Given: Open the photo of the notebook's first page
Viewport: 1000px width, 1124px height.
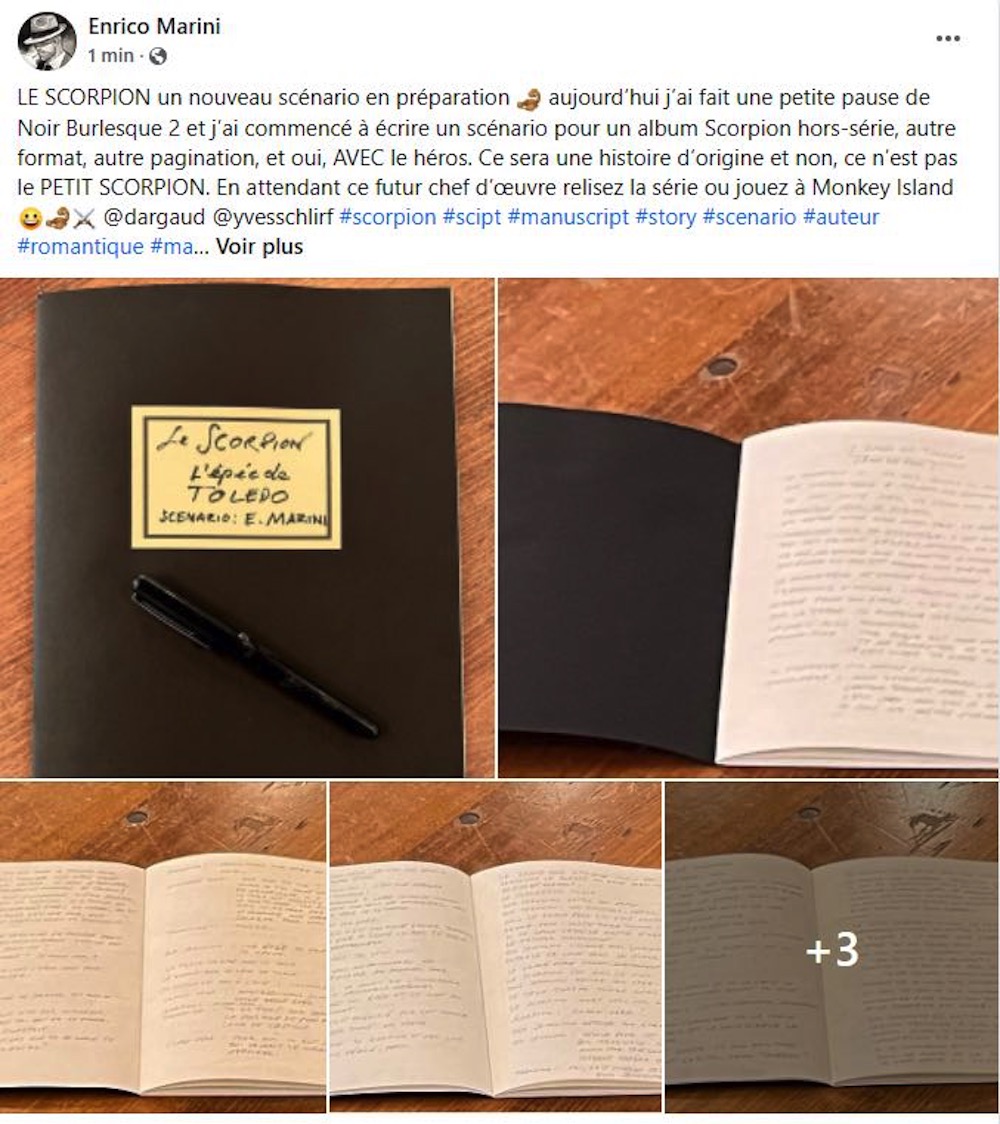Looking at the screenshot, I should point(748,528).
